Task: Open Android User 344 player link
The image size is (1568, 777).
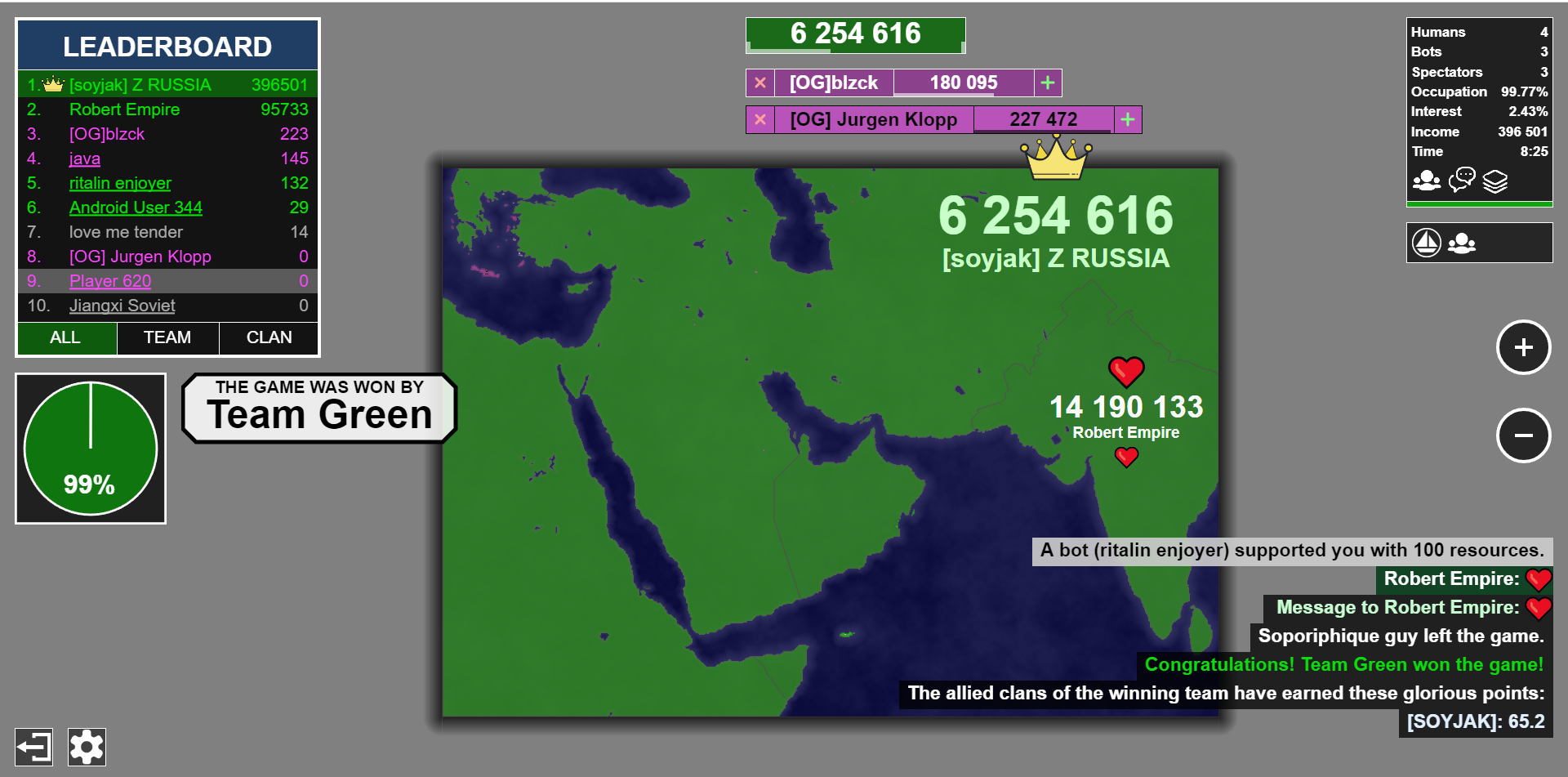Action: [136, 208]
